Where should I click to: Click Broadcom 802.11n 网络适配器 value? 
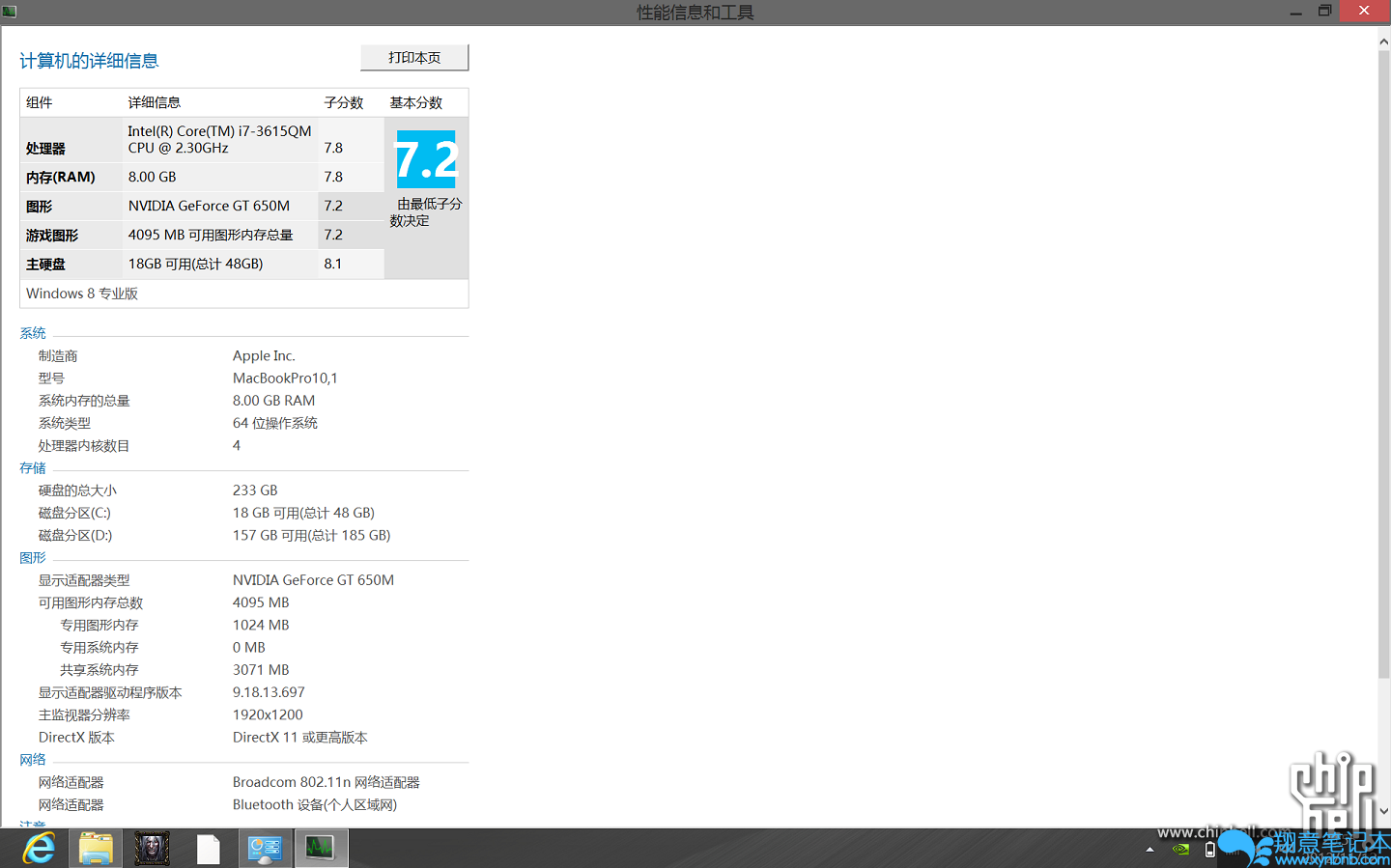tap(326, 782)
